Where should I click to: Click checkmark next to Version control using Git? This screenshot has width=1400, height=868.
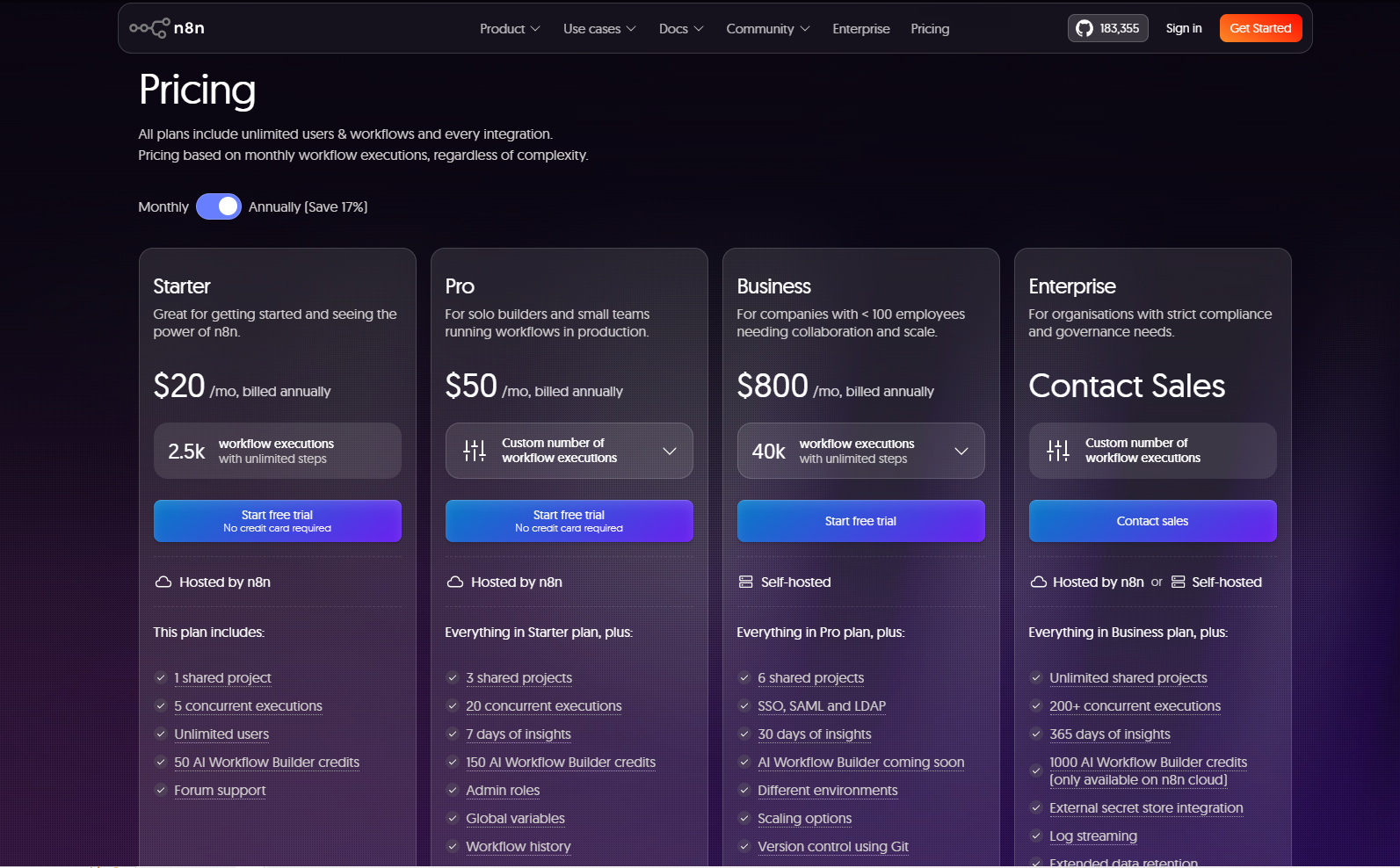(x=744, y=846)
